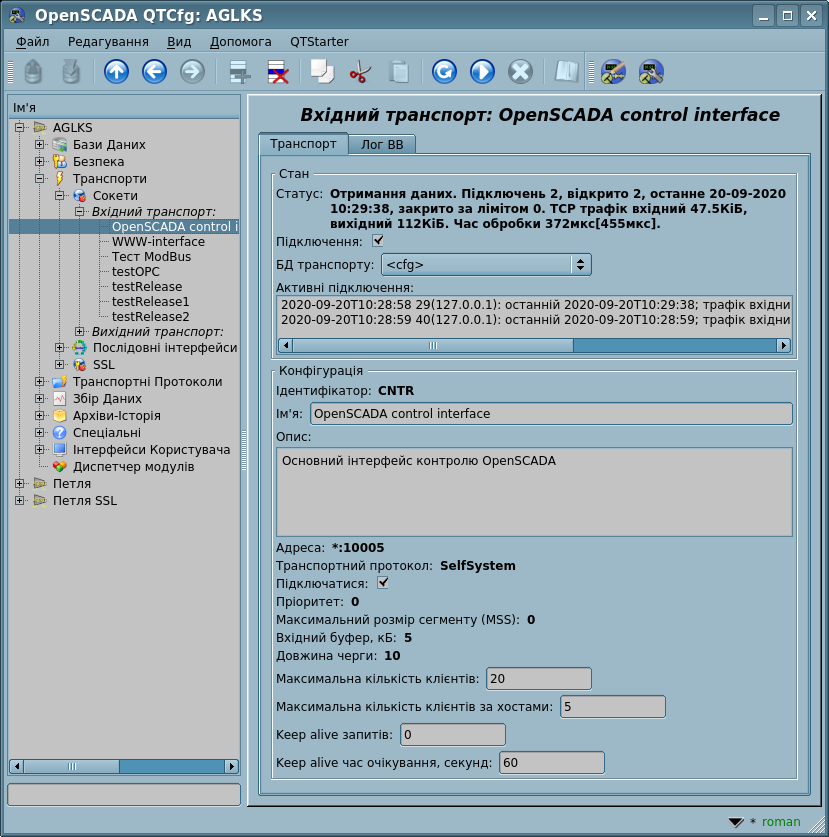The width and height of the screenshot is (829, 837).
Task: Select testRelease1 in the tree
Action: tap(151, 302)
